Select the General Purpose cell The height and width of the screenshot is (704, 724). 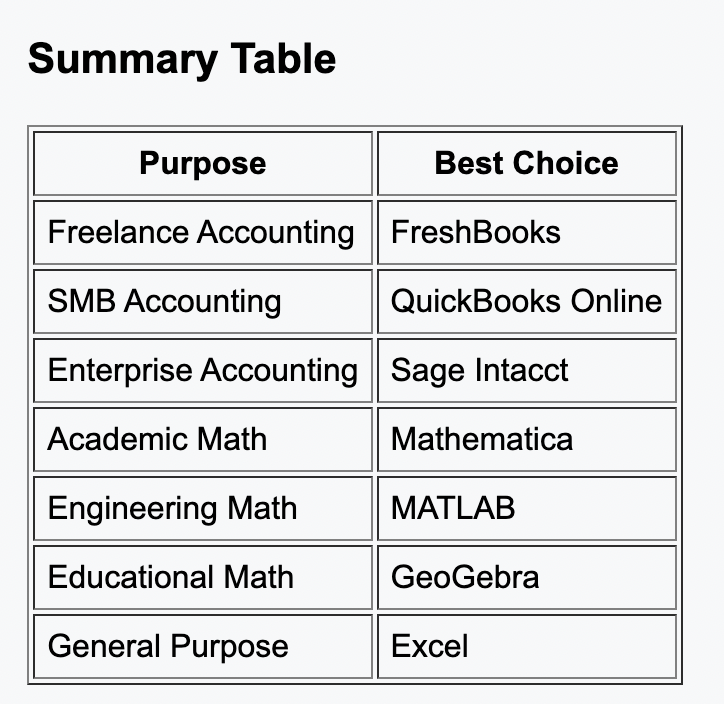(x=203, y=646)
